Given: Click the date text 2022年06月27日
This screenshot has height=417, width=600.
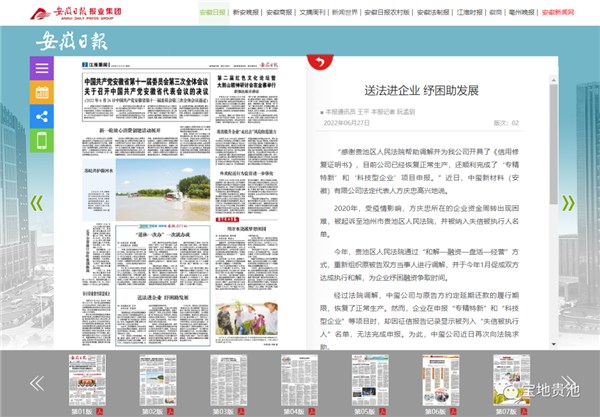Looking at the screenshot, I should tap(347, 123).
